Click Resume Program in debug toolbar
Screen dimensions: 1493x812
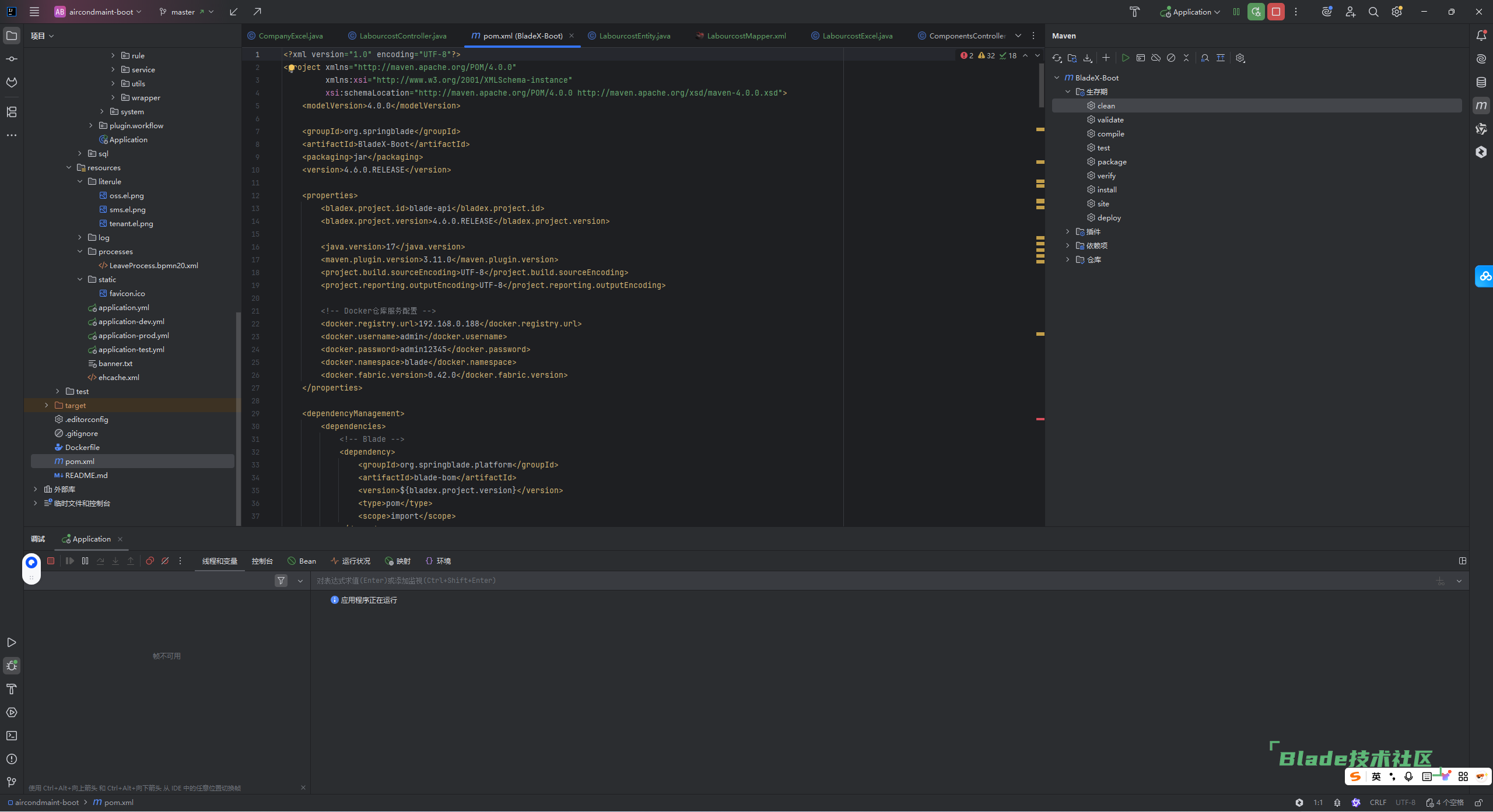click(70, 561)
